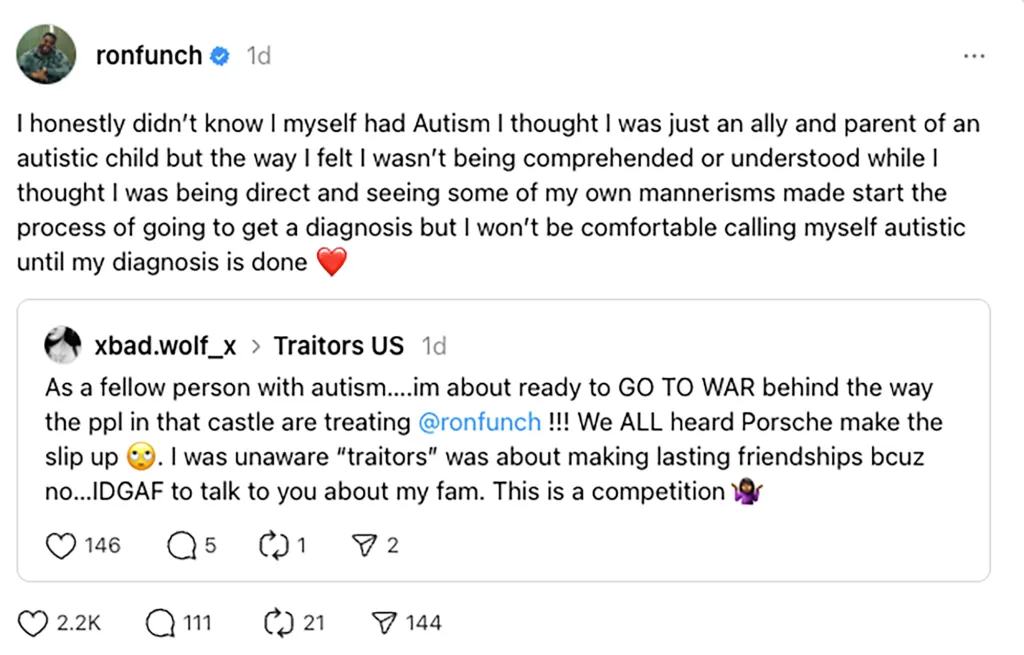Repost the ronfunch post
Image resolution: width=1024 pixels, height=655 pixels.
click(x=272, y=622)
